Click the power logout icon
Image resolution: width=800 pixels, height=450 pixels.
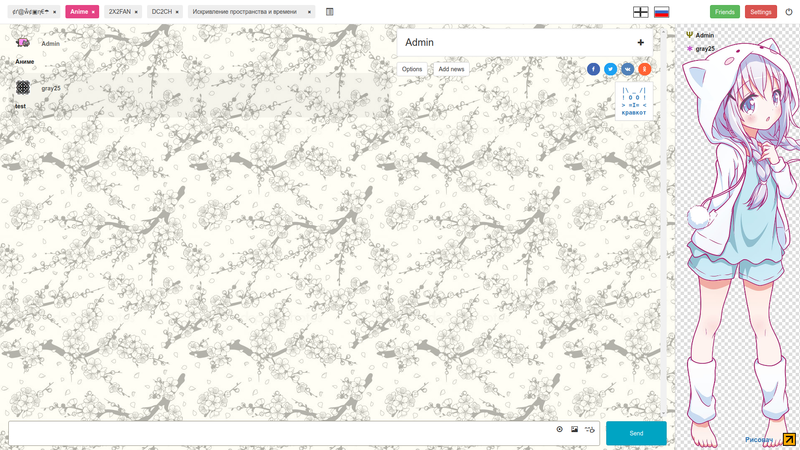coord(789,12)
